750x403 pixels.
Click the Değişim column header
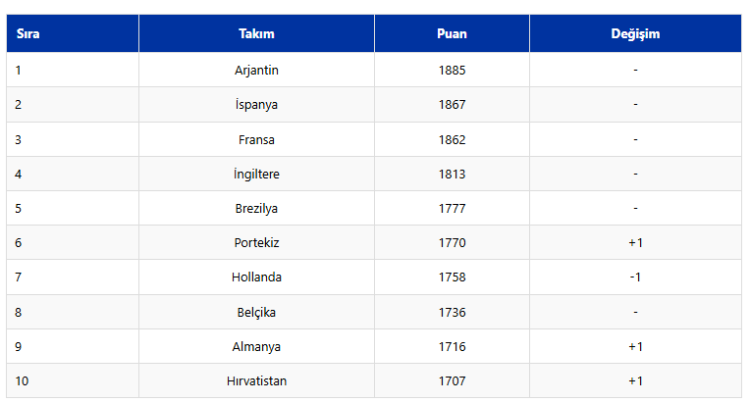tap(635, 34)
